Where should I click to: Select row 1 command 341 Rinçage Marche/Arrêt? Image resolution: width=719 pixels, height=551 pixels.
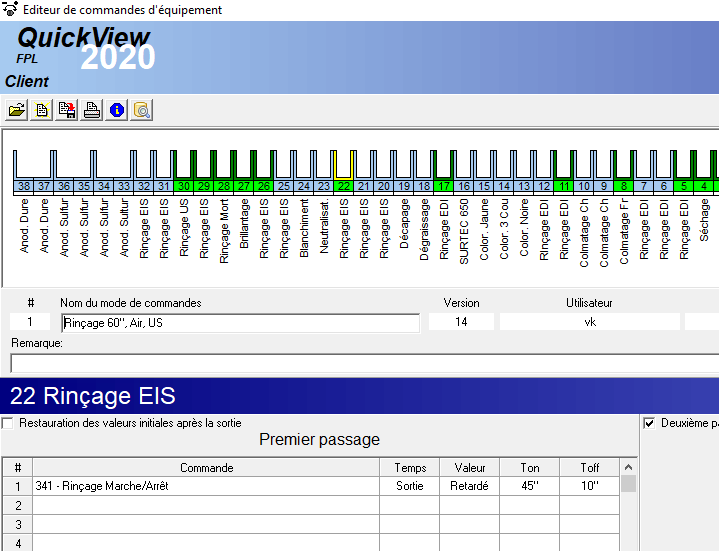206,486
